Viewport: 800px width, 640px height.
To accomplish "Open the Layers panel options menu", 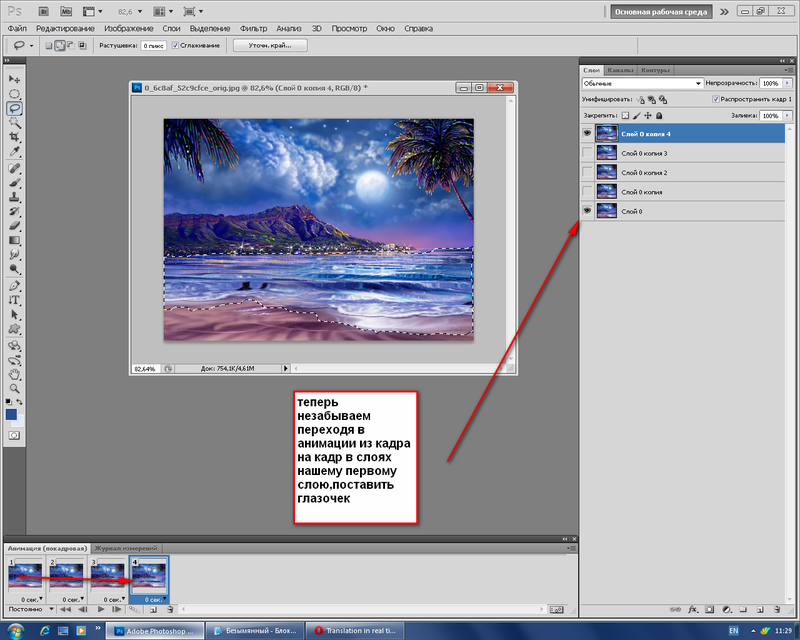I will 790,69.
